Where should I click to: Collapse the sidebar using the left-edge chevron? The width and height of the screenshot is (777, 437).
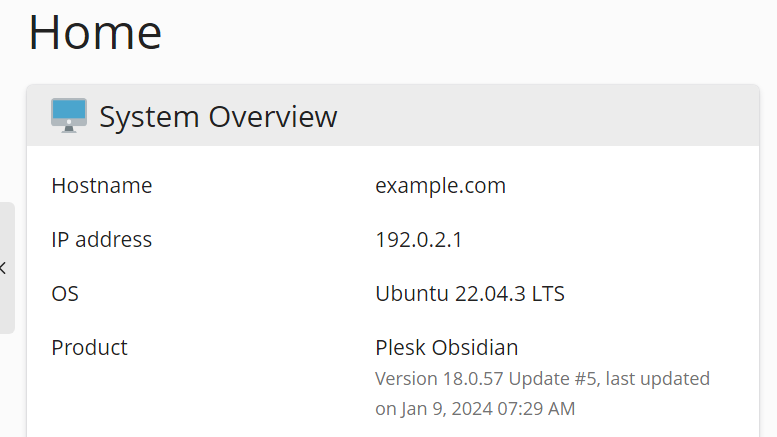point(4,268)
